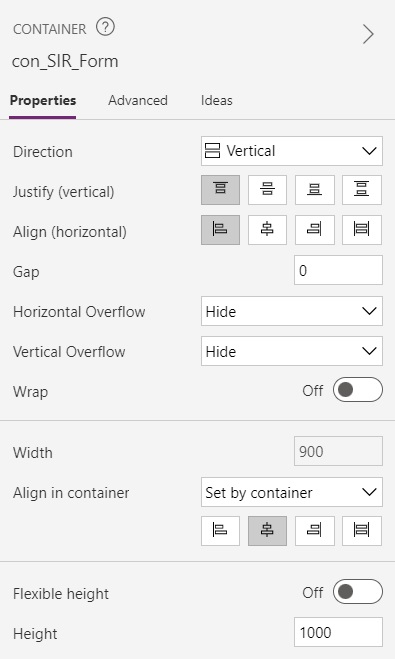Expand the Align in container dropdown
The height and width of the screenshot is (659, 395).
(x=292, y=492)
